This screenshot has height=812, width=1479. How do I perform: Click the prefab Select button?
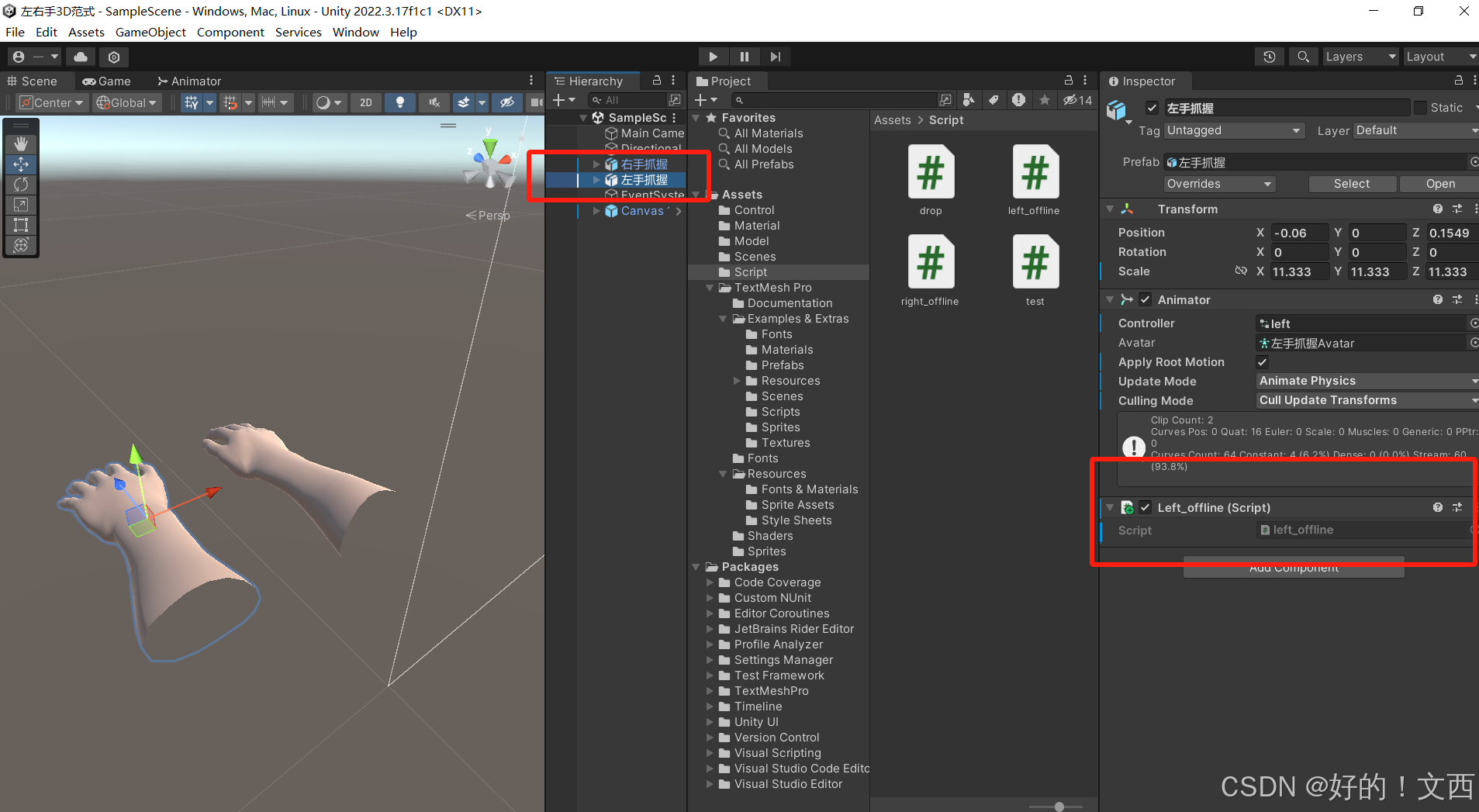1352,184
